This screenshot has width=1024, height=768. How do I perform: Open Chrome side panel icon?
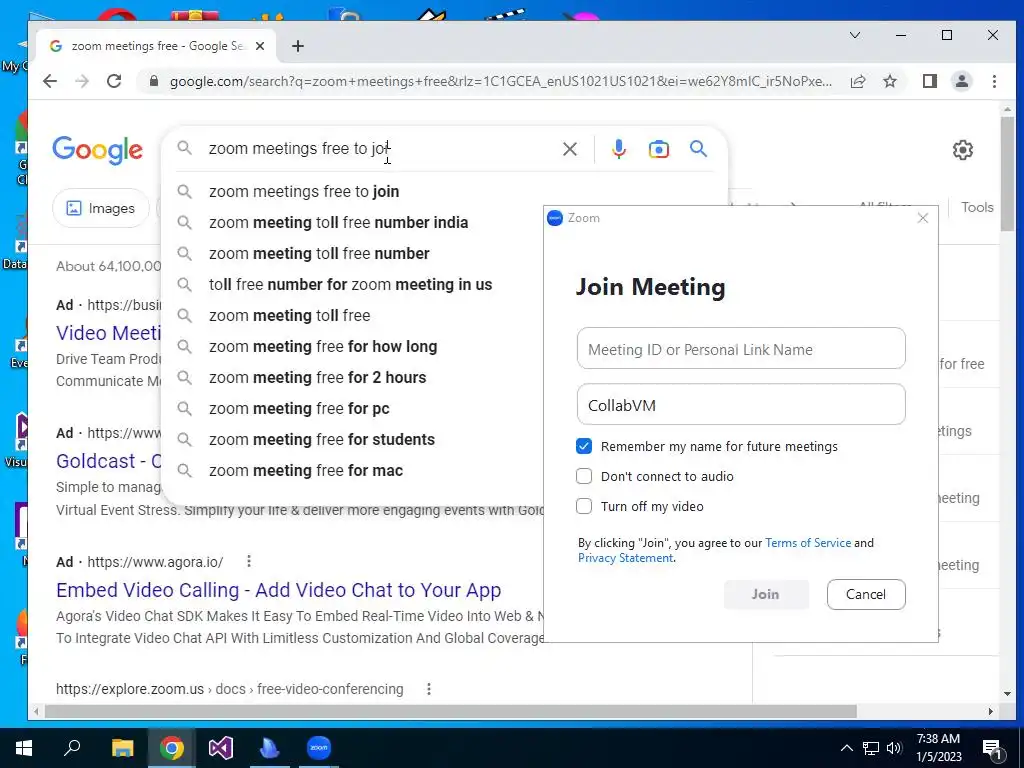point(929,81)
